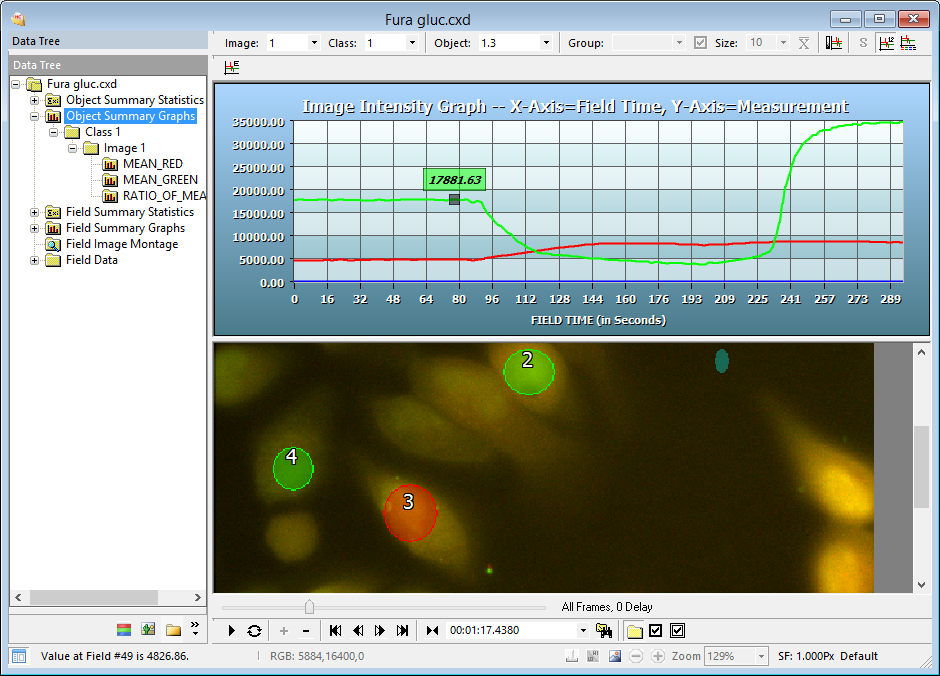Select Field Image Montage tree item
The height and width of the screenshot is (676, 940).
[x=121, y=244]
